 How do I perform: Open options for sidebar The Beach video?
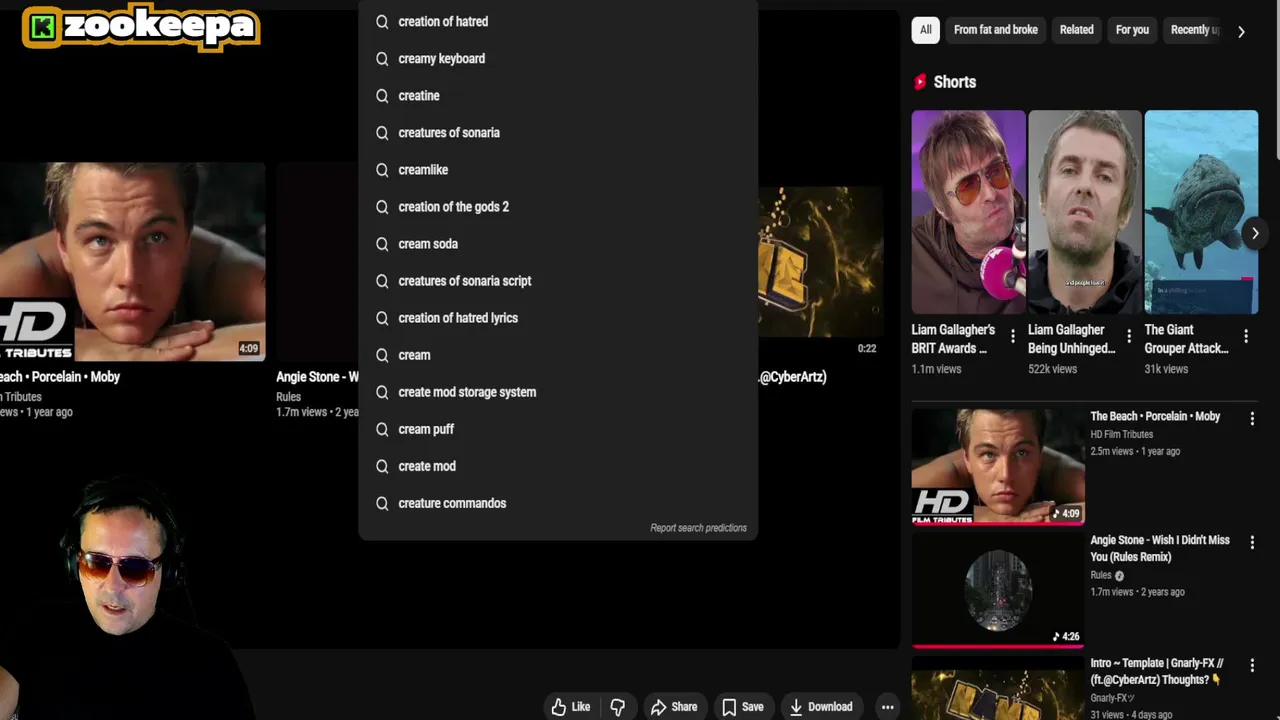[1252, 419]
